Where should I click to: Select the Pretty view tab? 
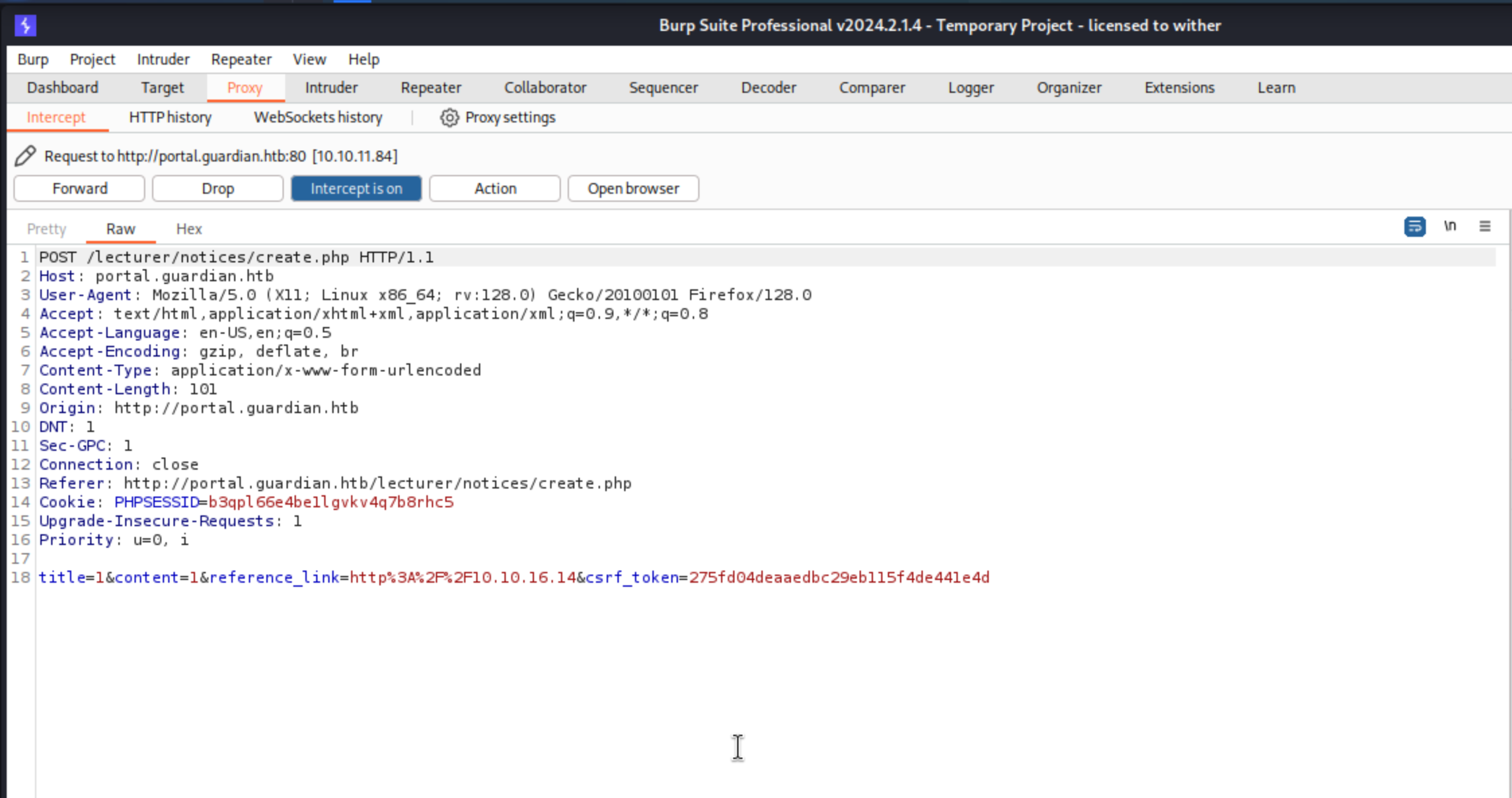pyautogui.click(x=46, y=229)
